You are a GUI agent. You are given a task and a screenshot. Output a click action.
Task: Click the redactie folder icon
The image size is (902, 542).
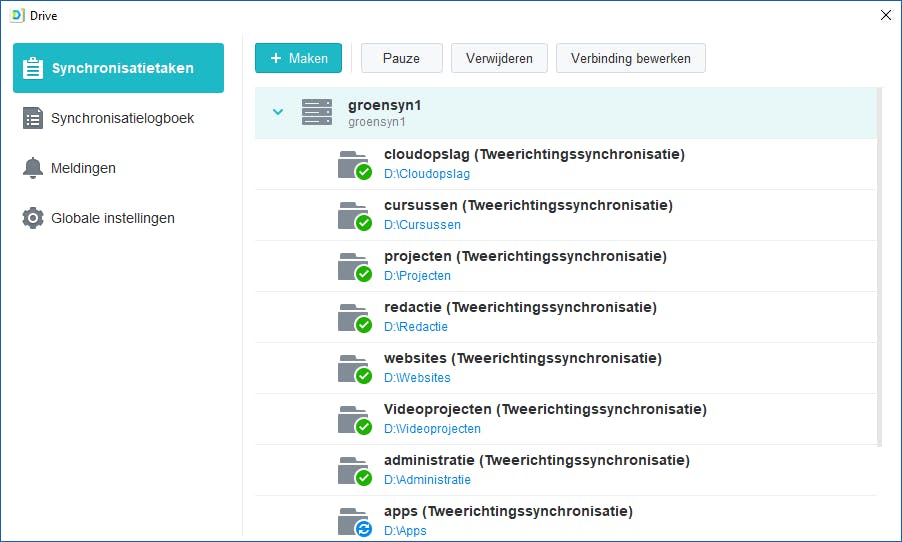coord(354,318)
